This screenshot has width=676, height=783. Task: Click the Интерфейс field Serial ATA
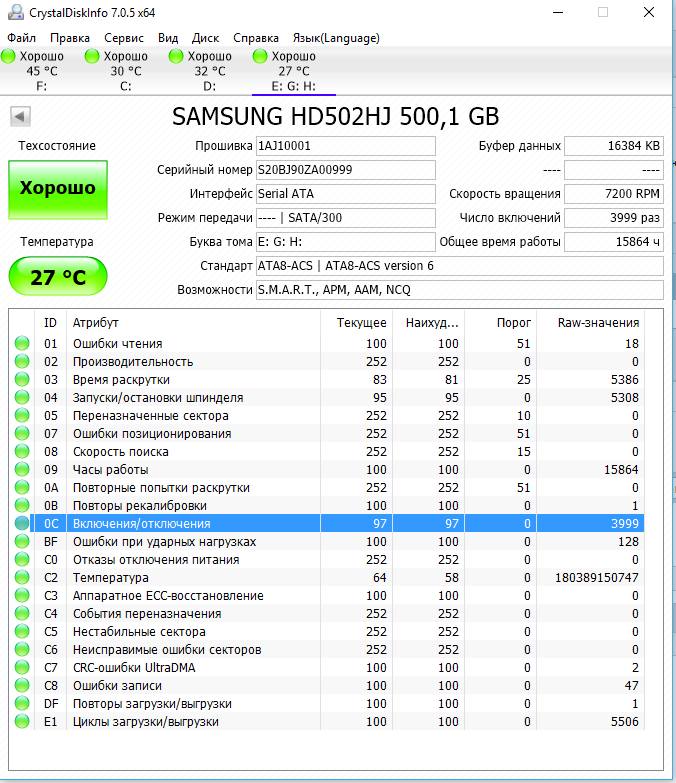(345, 194)
